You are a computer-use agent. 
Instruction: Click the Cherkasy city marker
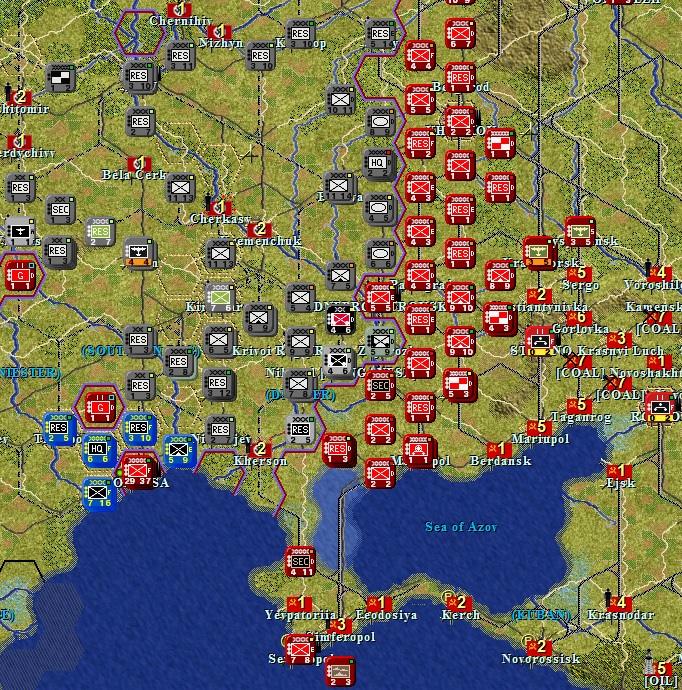click(x=220, y=206)
